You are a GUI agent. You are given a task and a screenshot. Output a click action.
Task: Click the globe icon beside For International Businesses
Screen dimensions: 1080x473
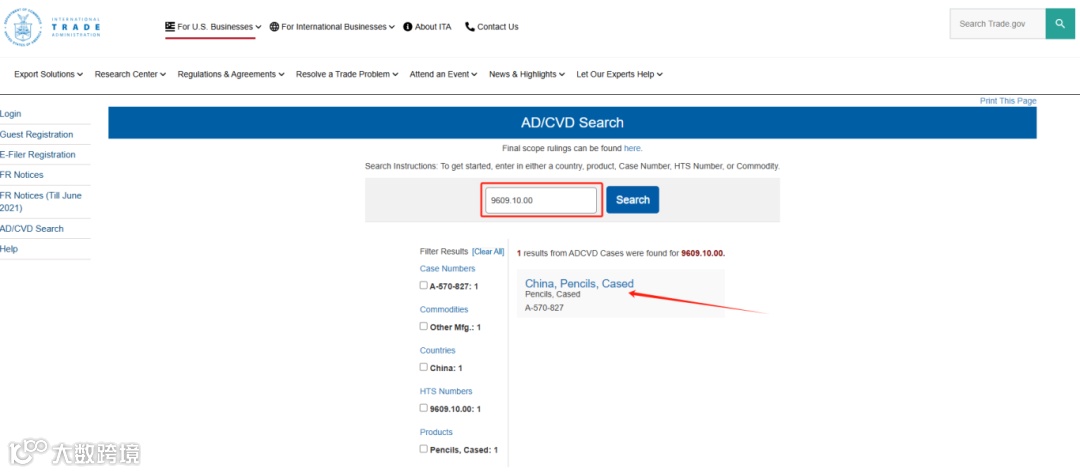click(x=274, y=27)
